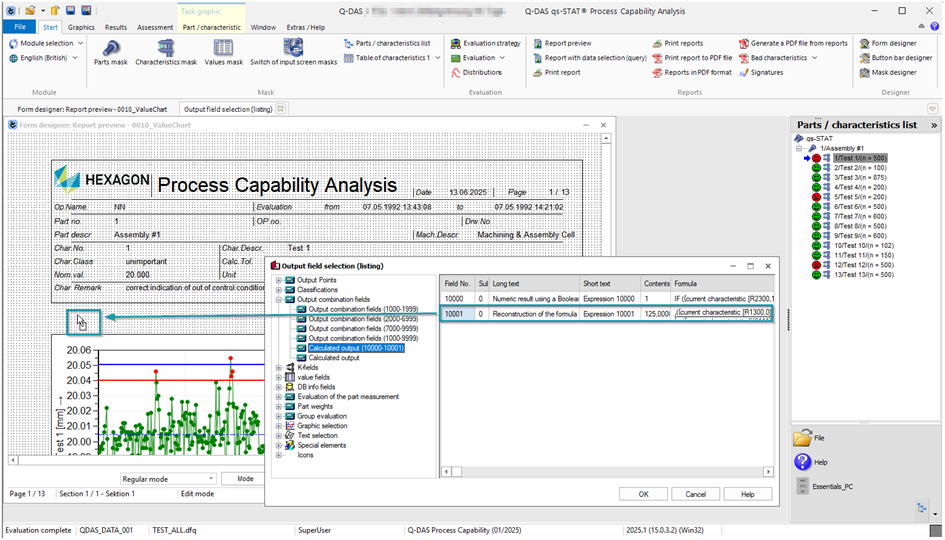Close the Output field selection tab

pyautogui.click(x=280, y=109)
